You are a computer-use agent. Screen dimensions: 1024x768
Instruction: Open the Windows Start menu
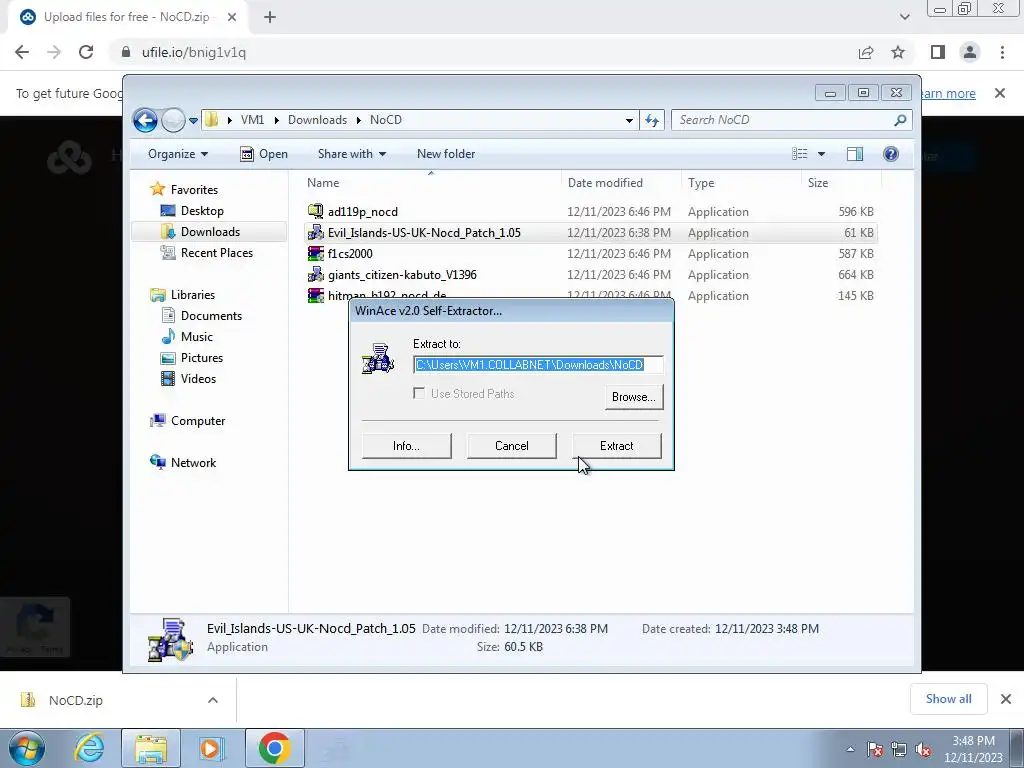pyautogui.click(x=26, y=748)
